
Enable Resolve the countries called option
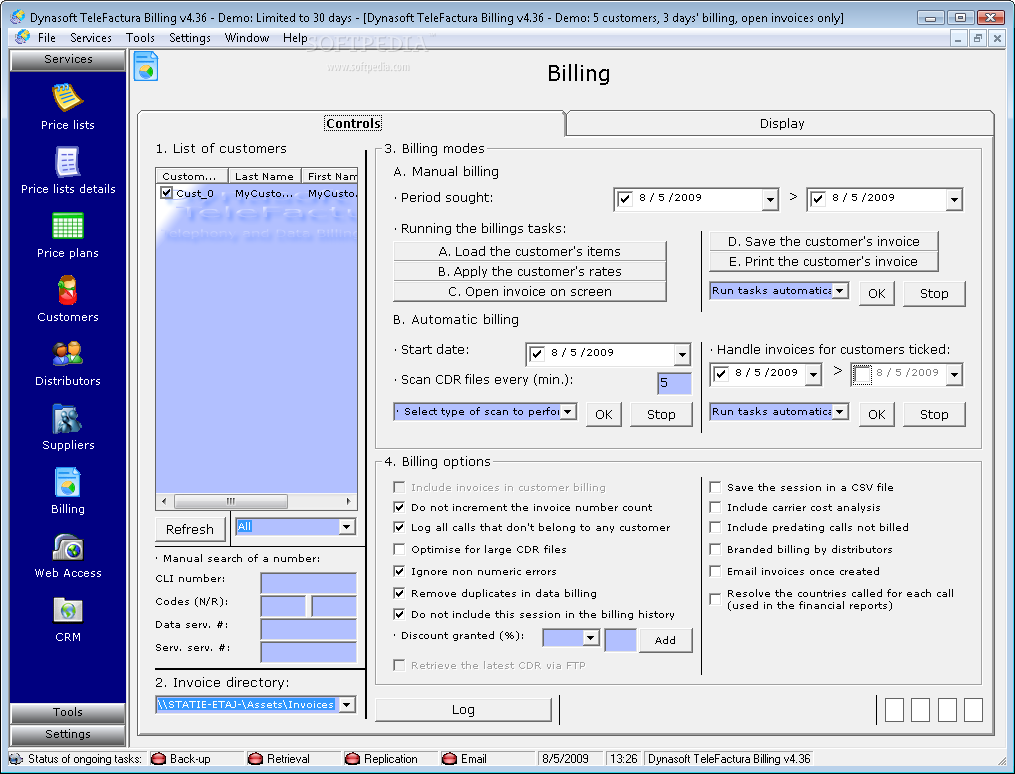(x=715, y=599)
